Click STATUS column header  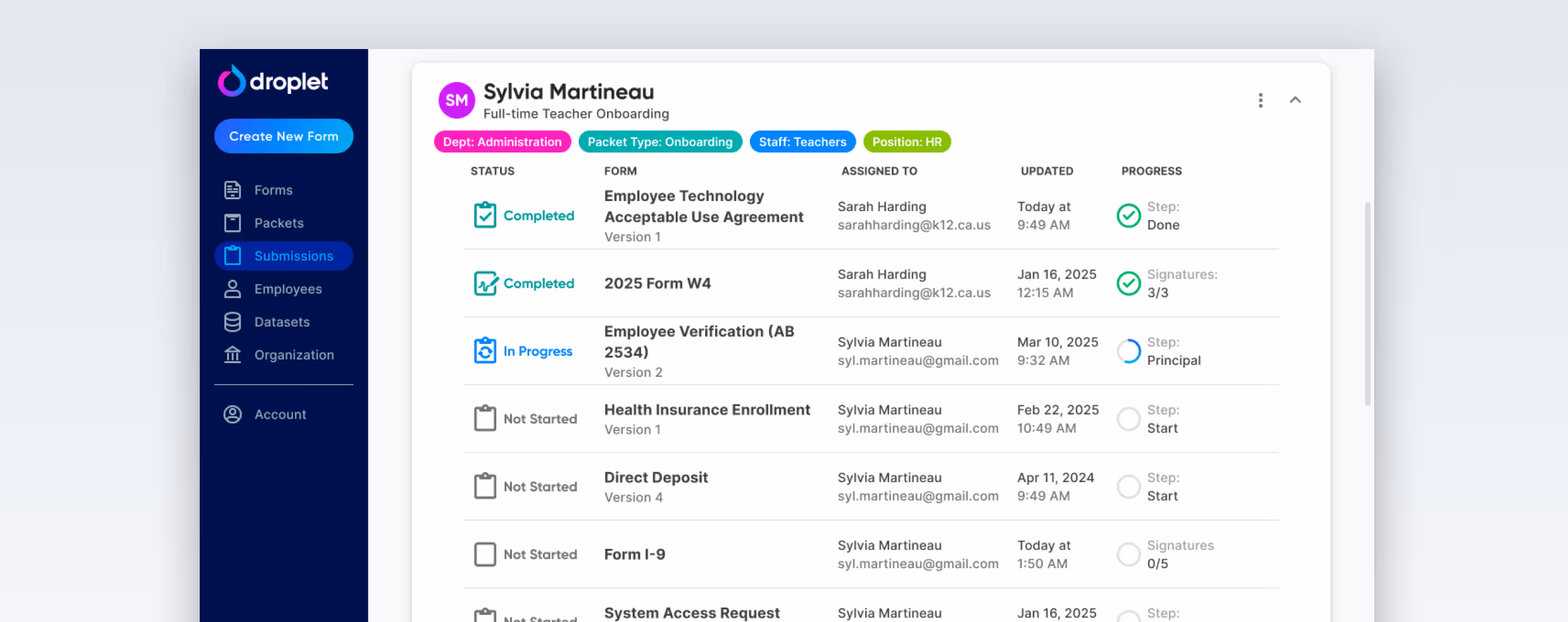(492, 171)
